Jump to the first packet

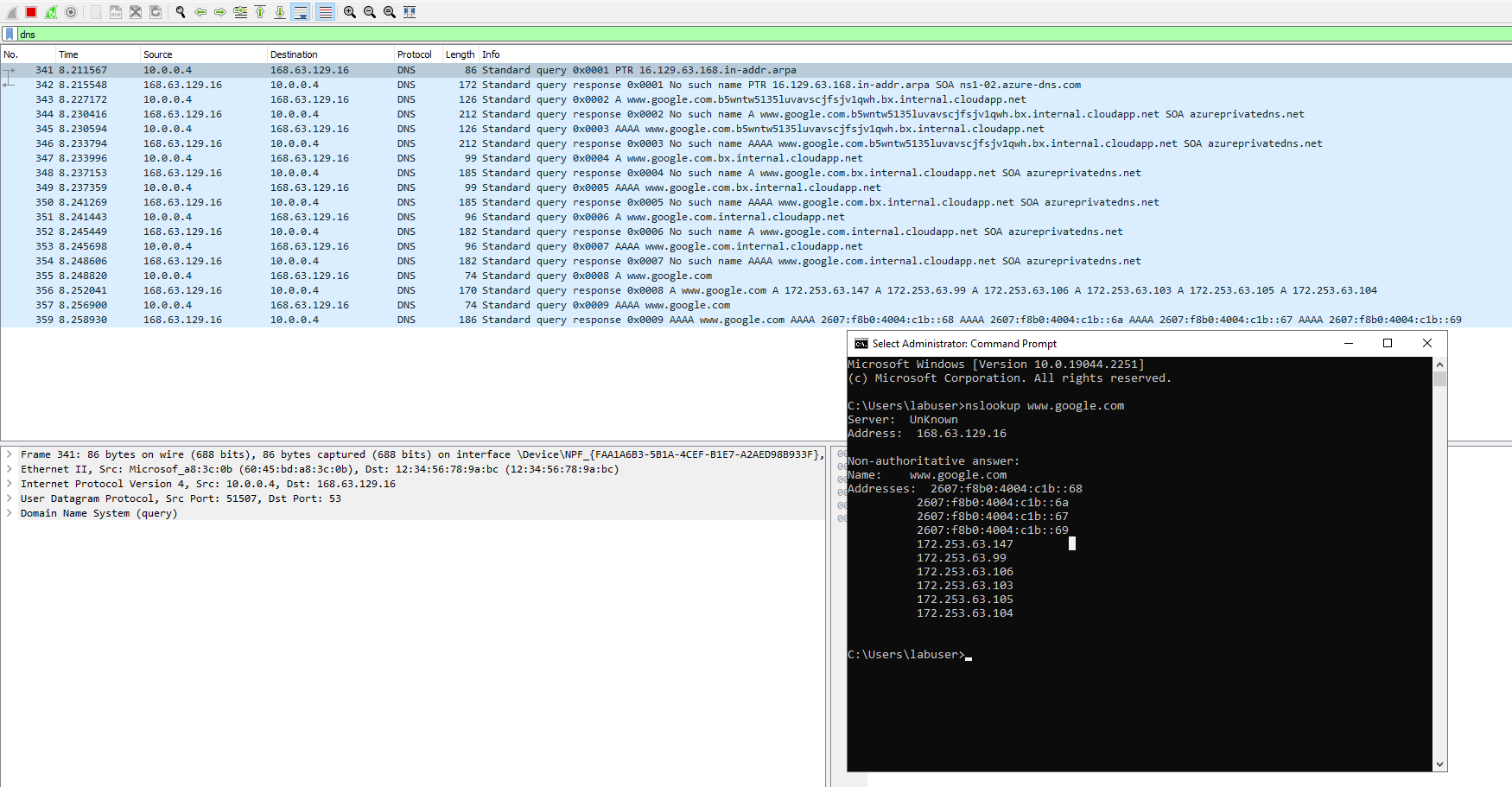click(x=260, y=12)
